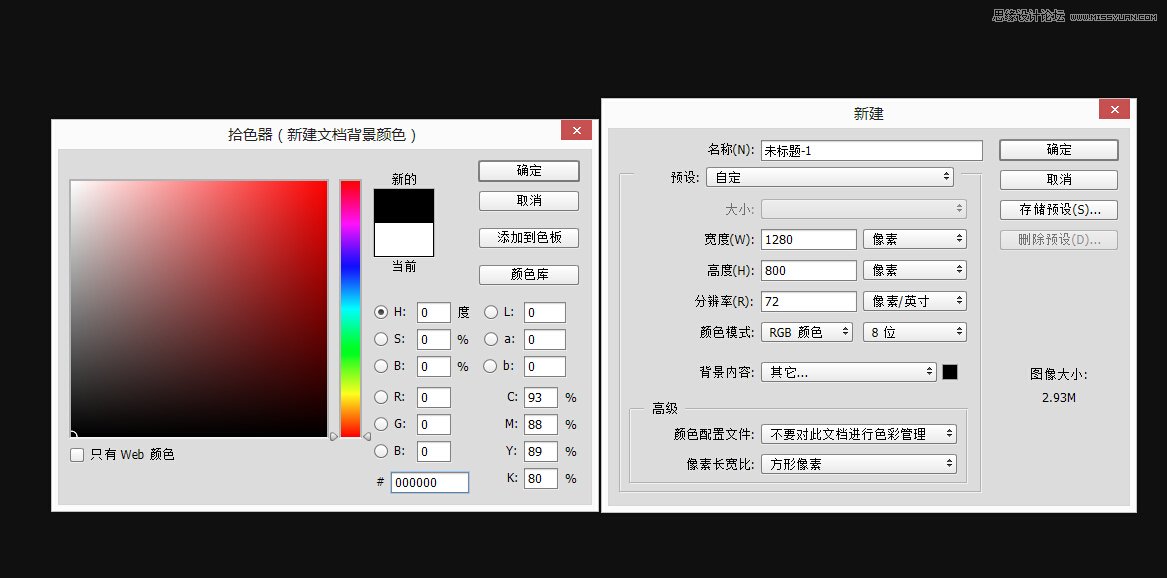Click the hex color code field
This screenshot has width=1167, height=578.
coord(429,483)
